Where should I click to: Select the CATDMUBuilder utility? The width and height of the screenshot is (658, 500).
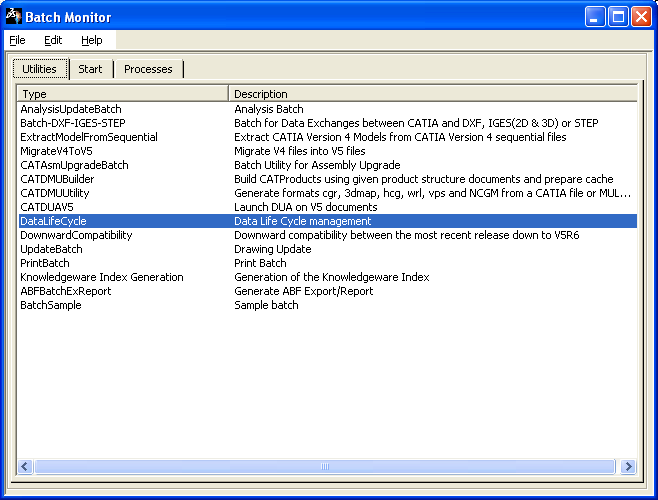57,179
